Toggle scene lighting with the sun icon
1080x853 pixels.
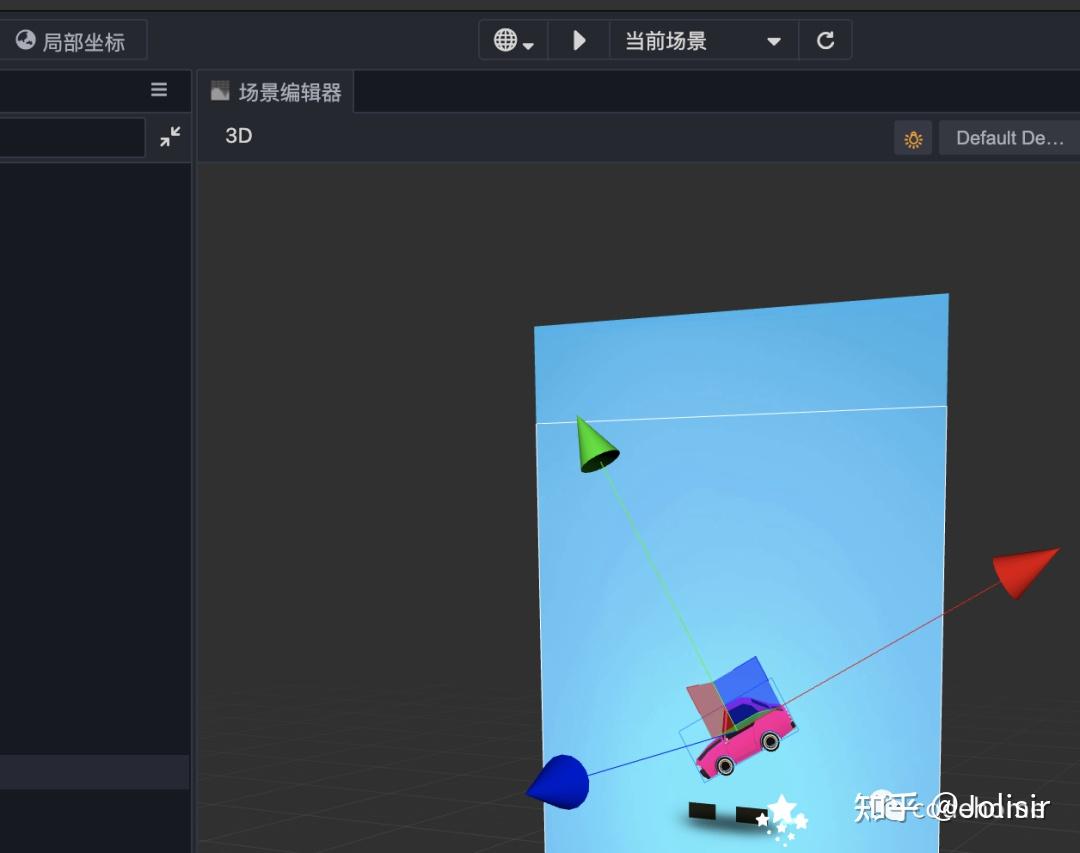(x=913, y=138)
